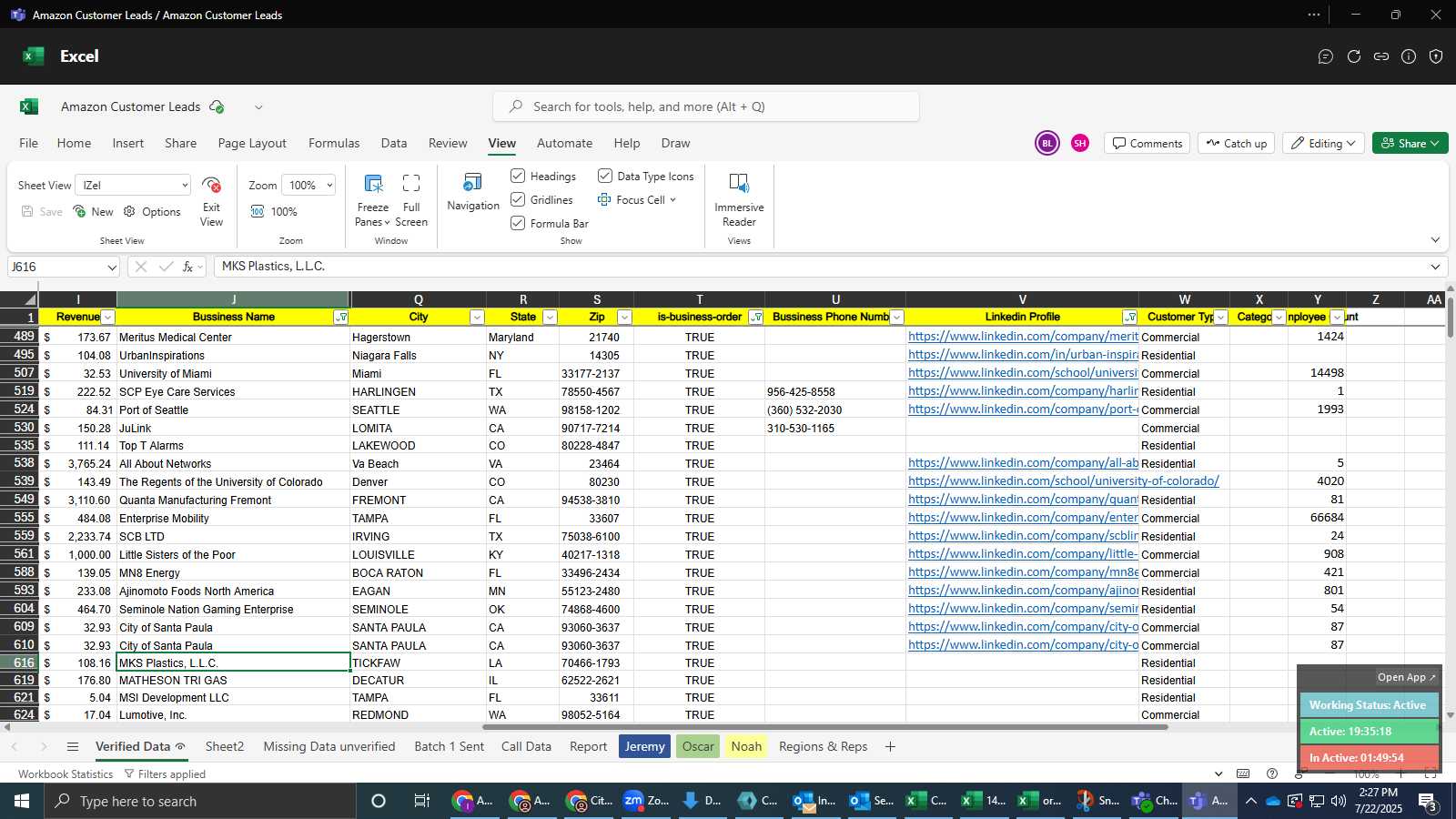Switch to the Page Layout tab
The width and height of the screenshot is (1456, 819).
252,143
